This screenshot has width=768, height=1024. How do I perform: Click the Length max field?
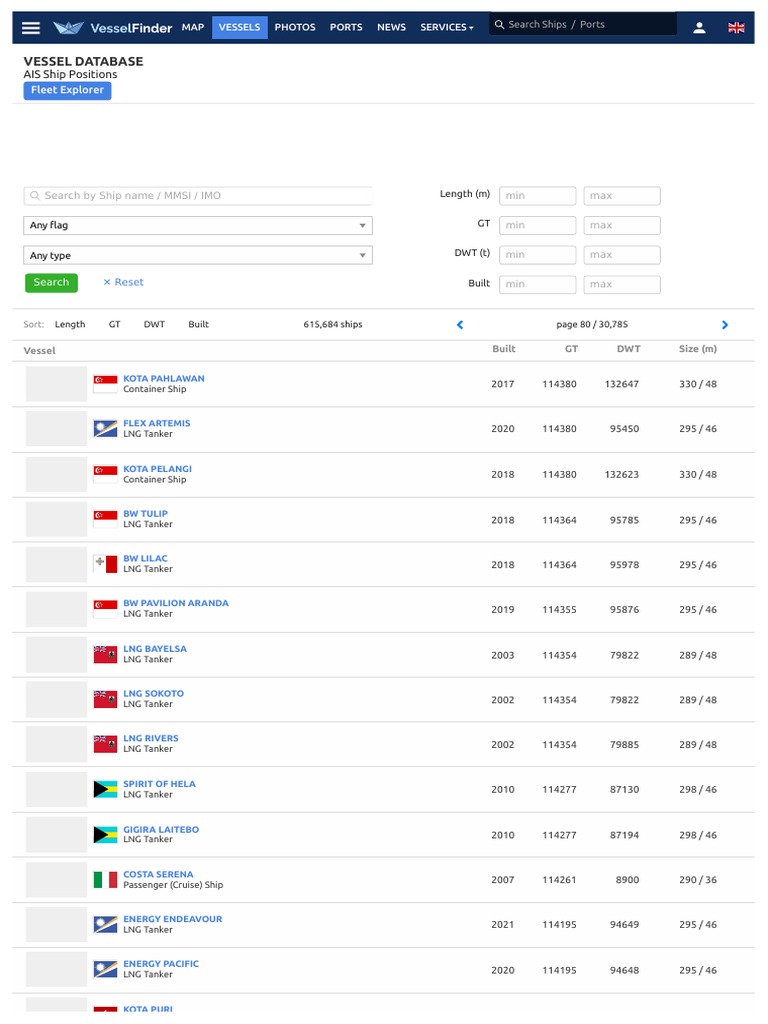[622, 195]
